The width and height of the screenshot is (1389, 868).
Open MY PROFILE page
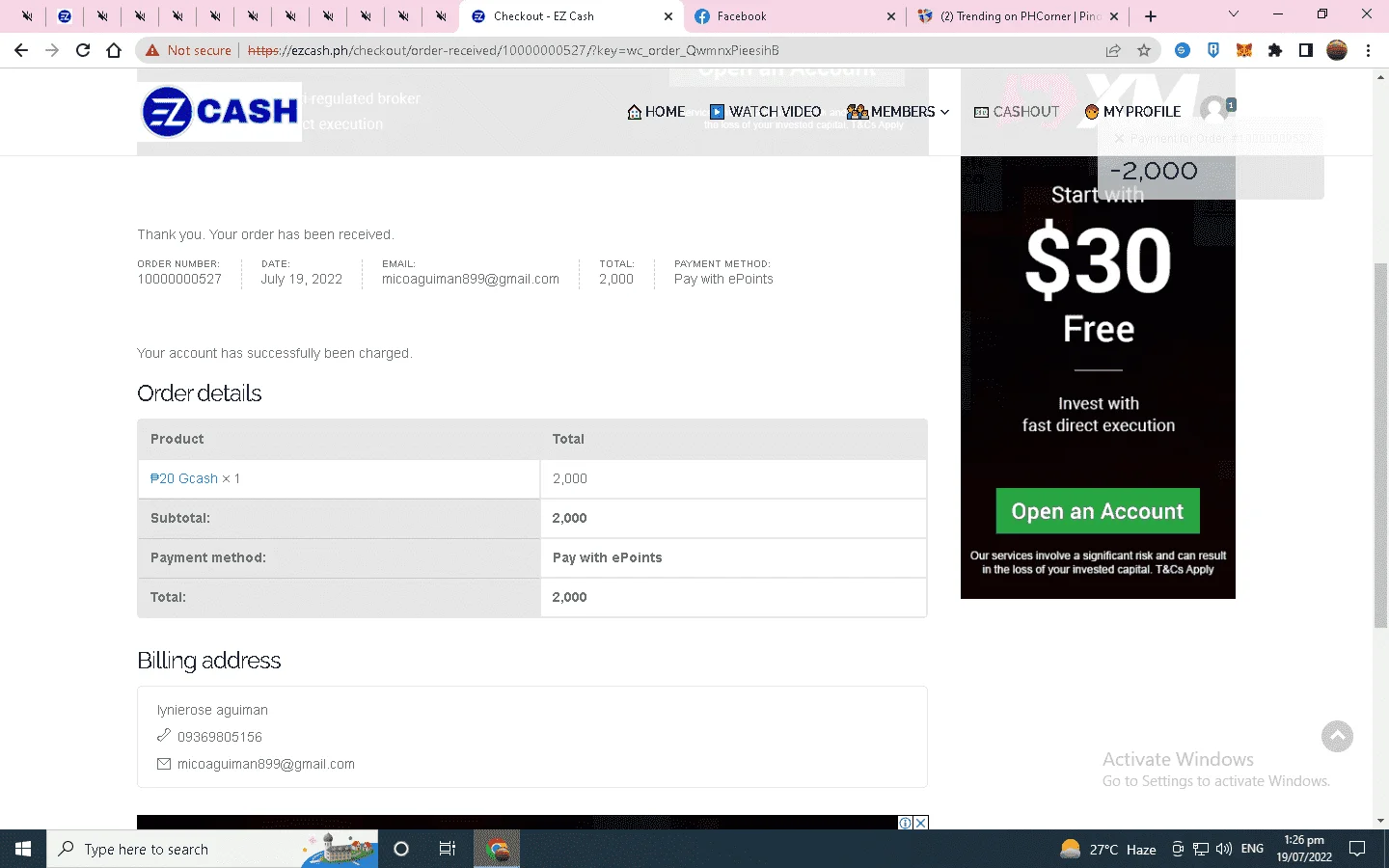click(1132, 112)
